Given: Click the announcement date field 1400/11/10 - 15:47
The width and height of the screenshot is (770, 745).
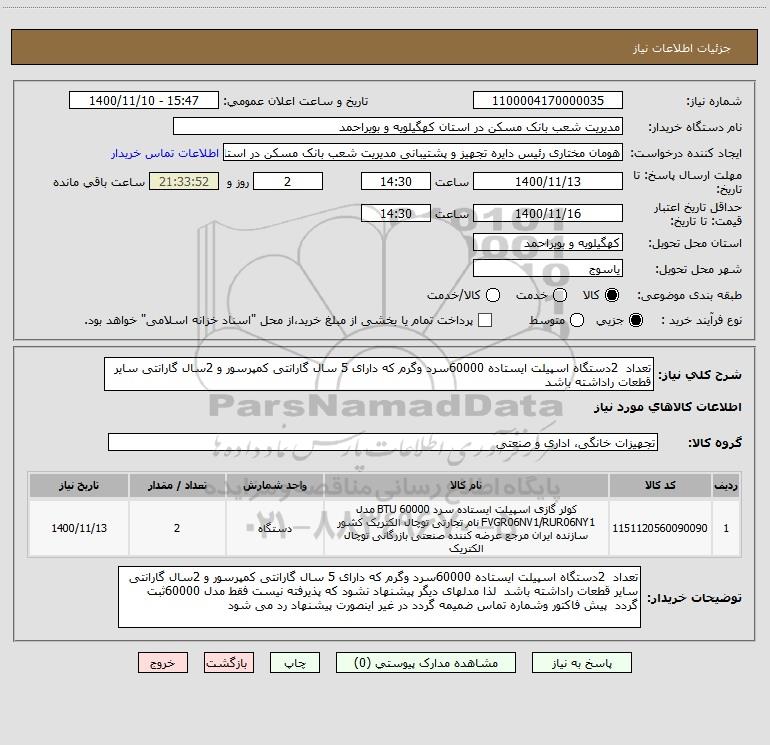Looking at the screenshot, I should pyautogui.click(x=144, y=101).
